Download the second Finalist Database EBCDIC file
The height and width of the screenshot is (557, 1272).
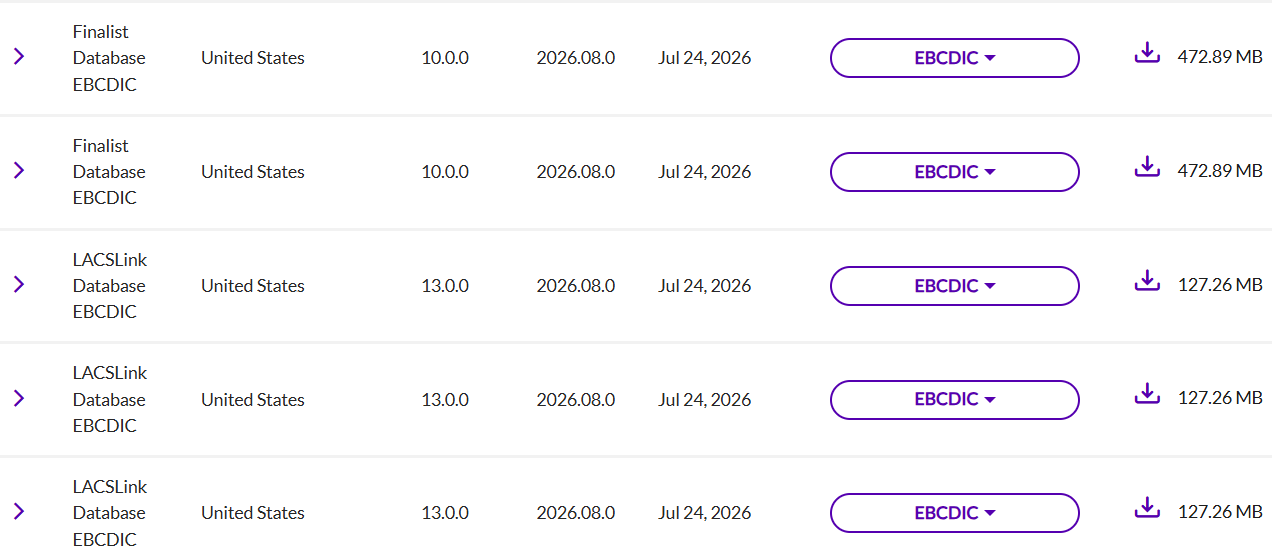tap(1147, 167)
